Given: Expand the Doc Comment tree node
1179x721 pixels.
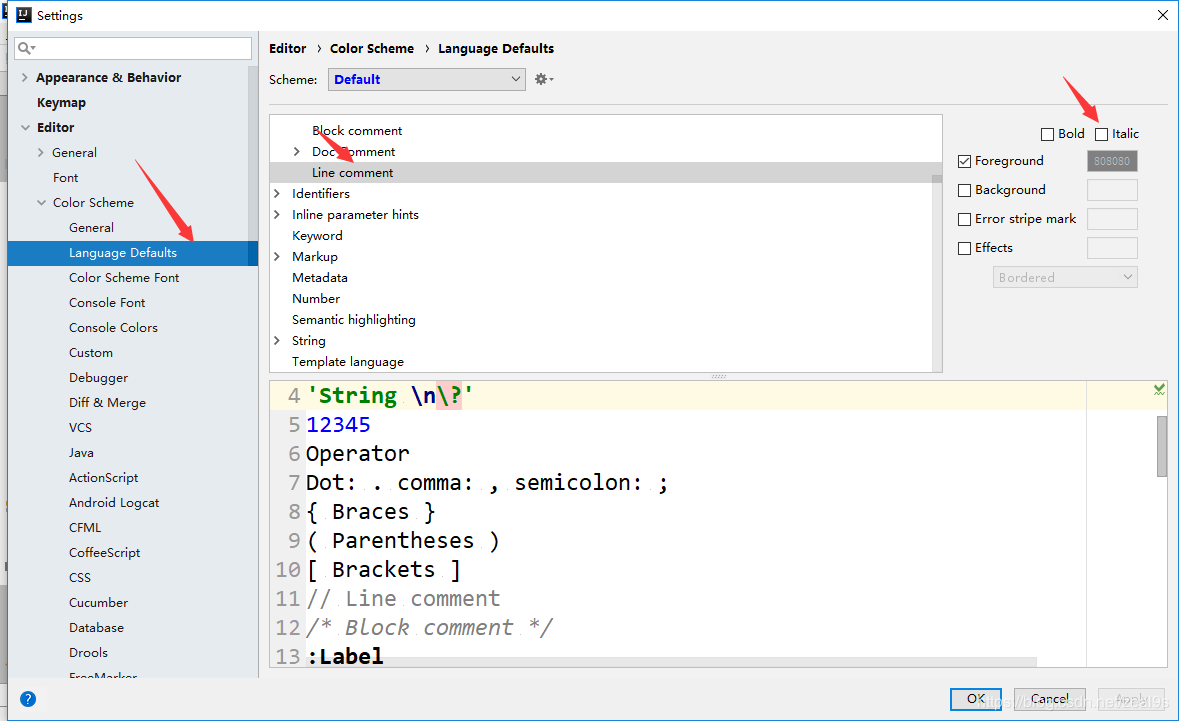Looking at the screenshot, I should [297, 152].
